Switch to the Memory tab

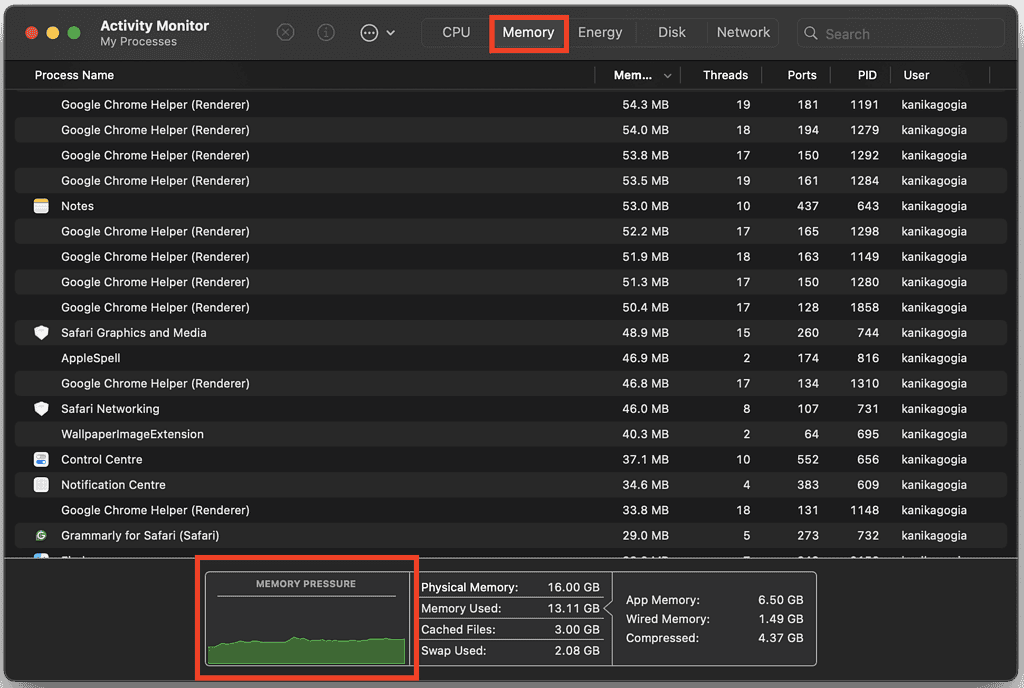coord(528,32)
